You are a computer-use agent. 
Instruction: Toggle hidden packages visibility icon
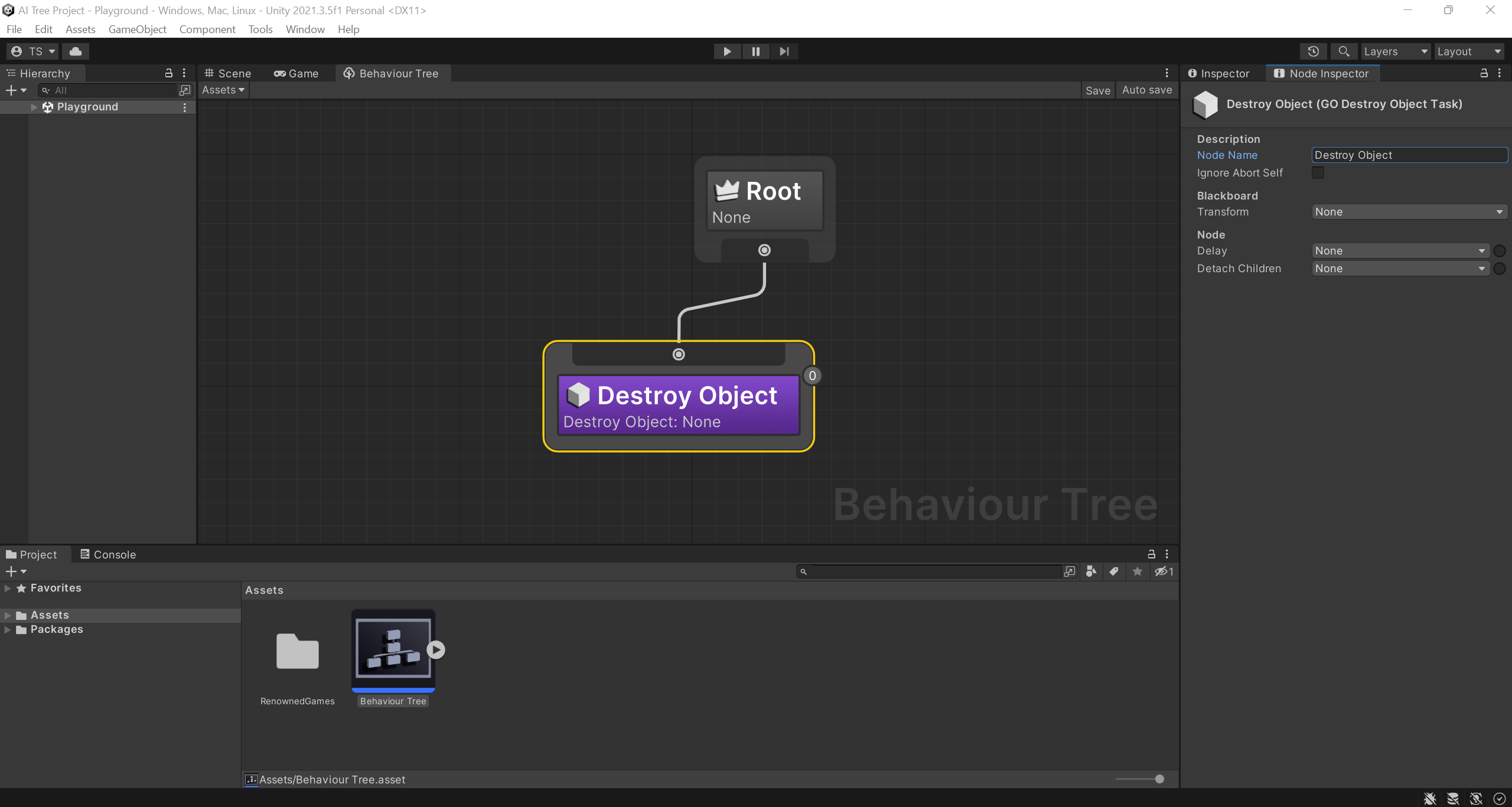point(1164,571)
